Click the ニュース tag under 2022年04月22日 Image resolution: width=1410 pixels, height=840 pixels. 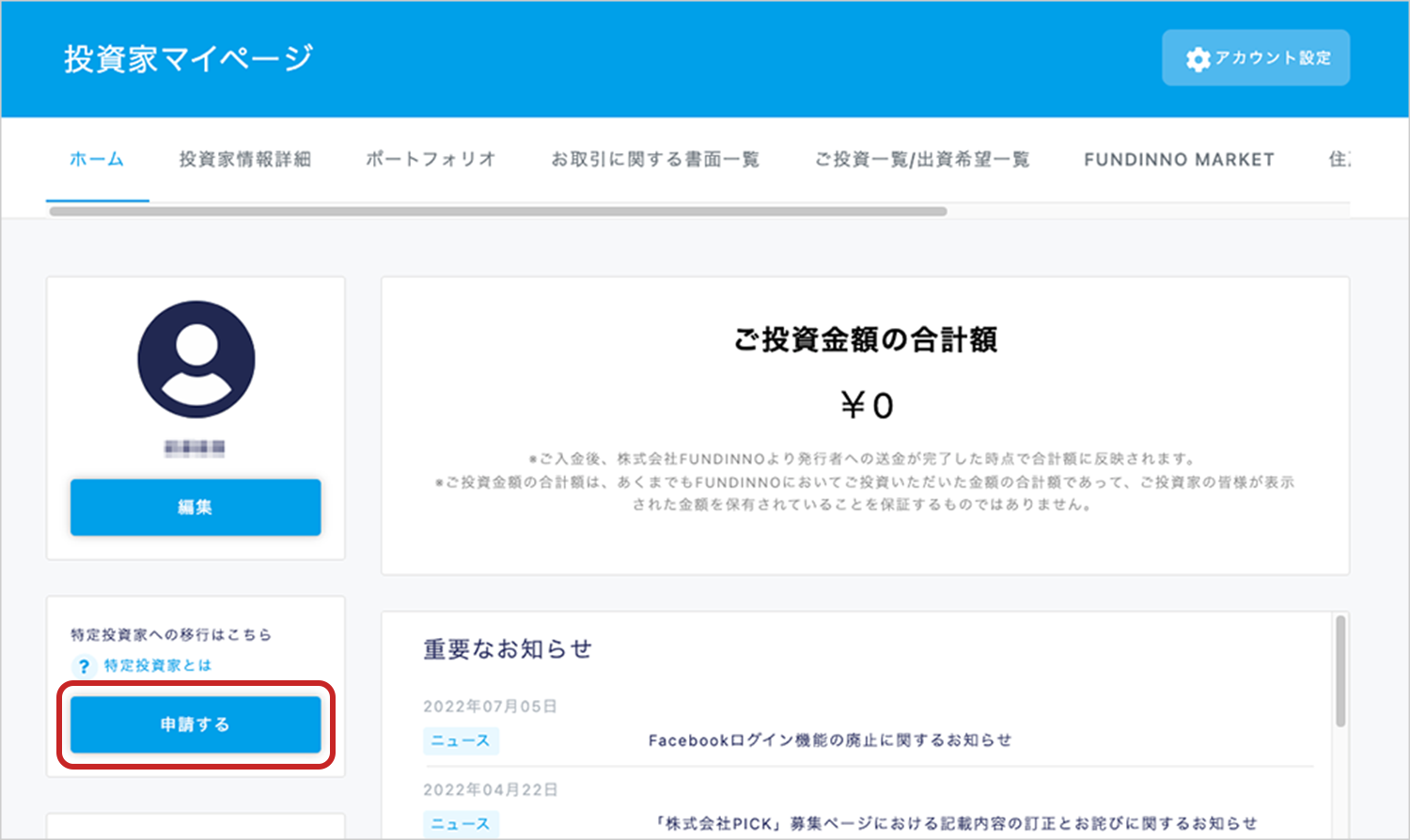(461, 823)
